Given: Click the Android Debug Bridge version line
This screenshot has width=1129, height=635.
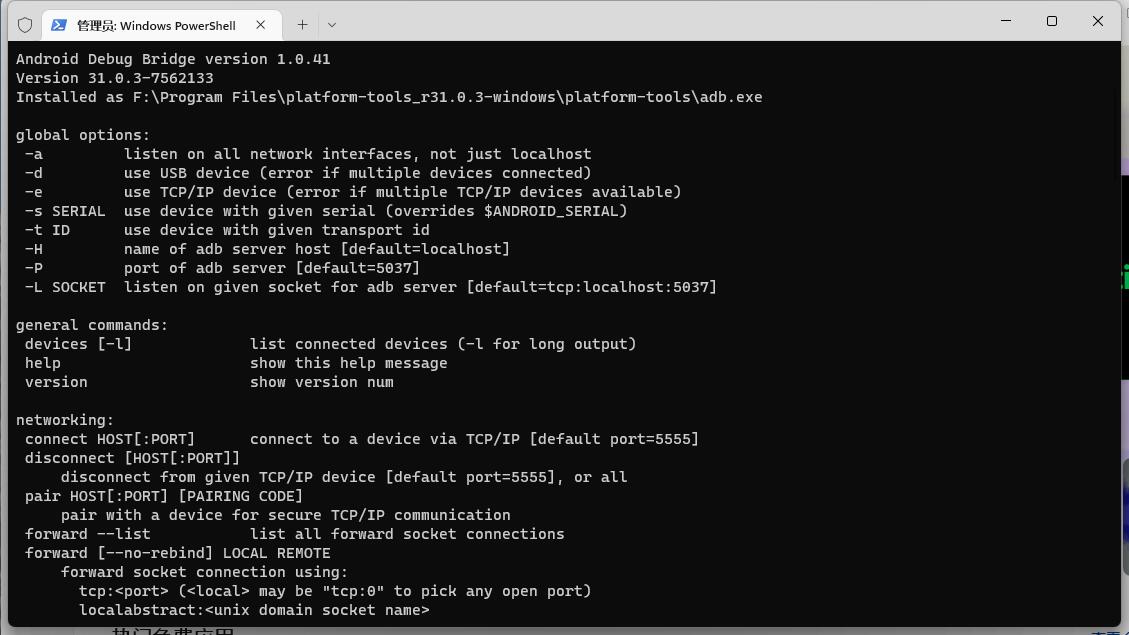Looking at the screenshot, I should (x=173, y=59).
